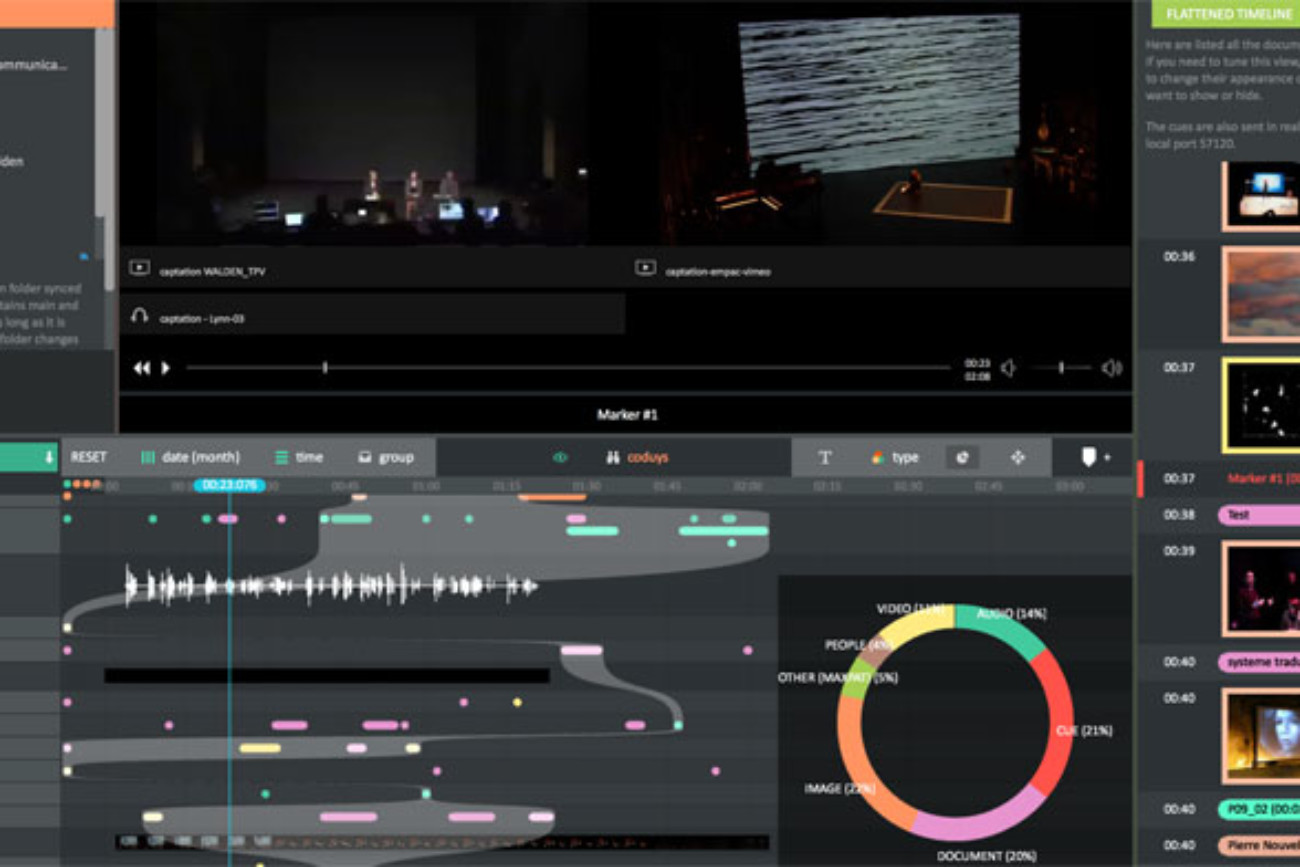Click the loud volume speaker icon
This screenshot has width=1300, height=867.
1111,368
